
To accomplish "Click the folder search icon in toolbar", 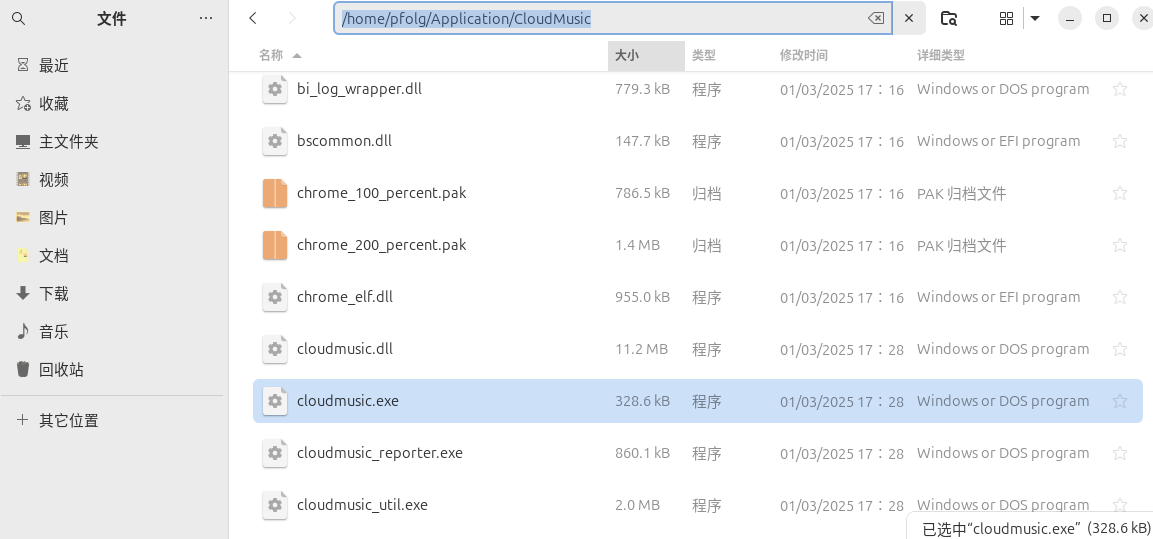I will tap(949, 18).
